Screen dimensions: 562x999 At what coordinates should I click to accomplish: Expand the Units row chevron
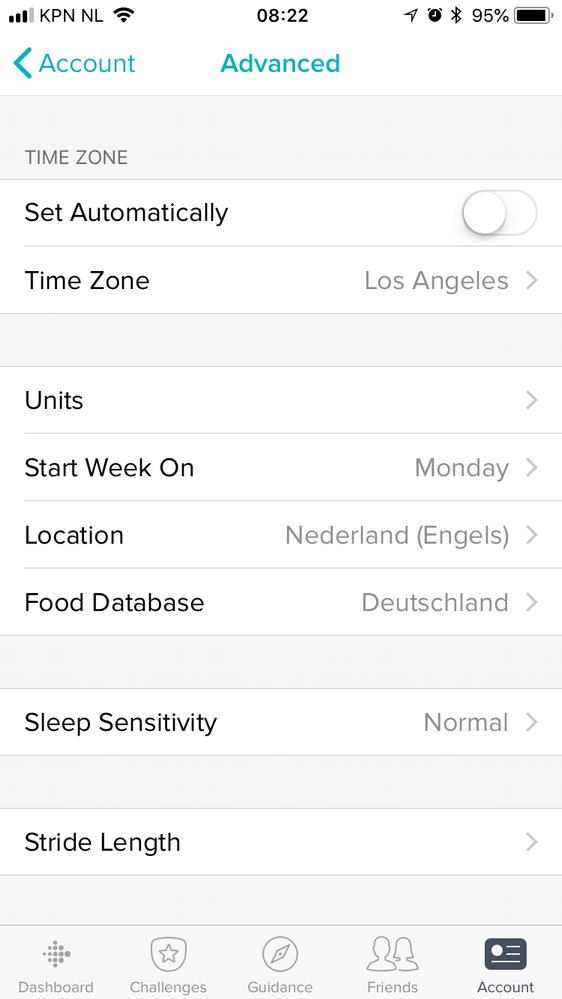tap(531, 400)
